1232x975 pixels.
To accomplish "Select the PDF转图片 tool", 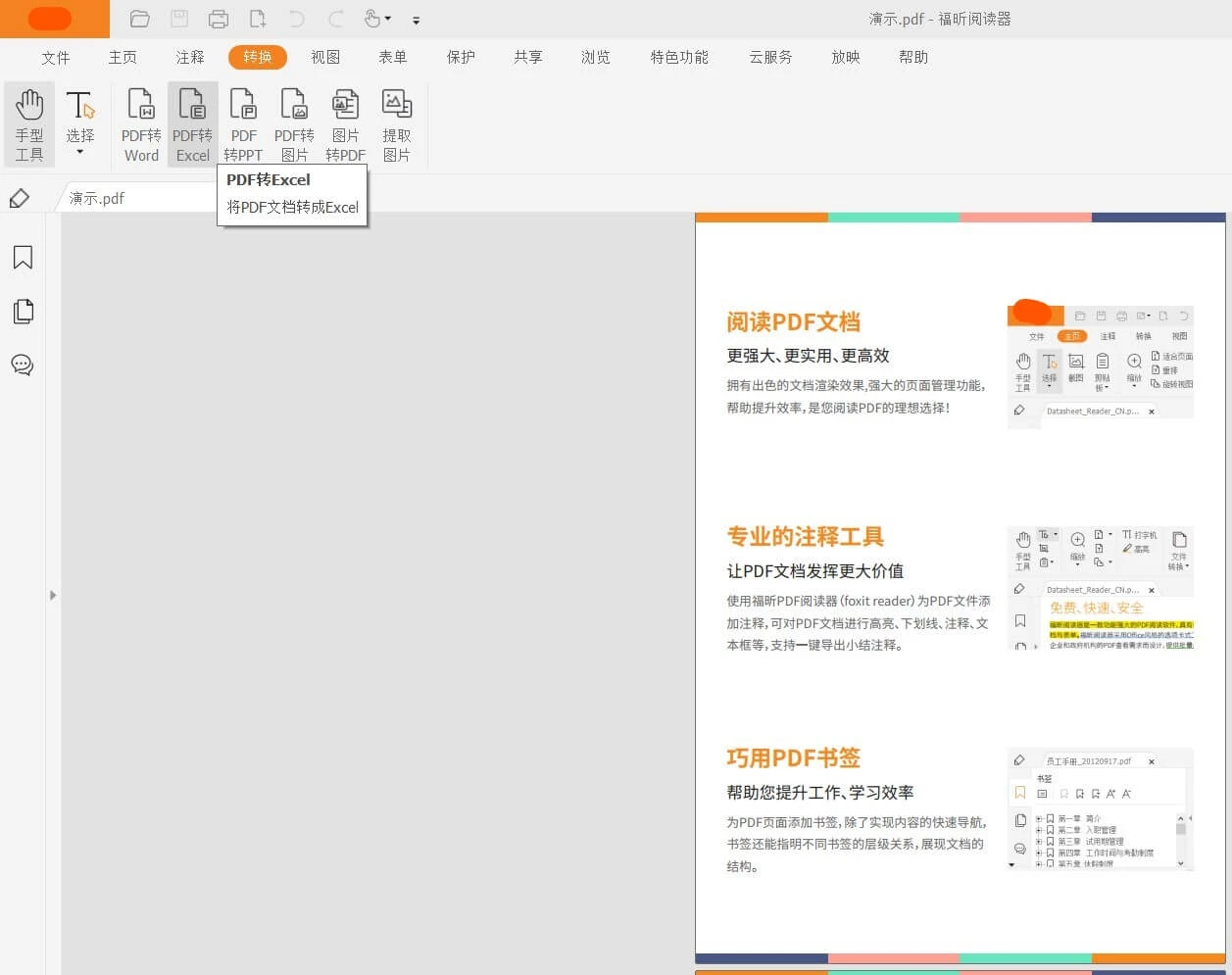I will coord(294,123).
